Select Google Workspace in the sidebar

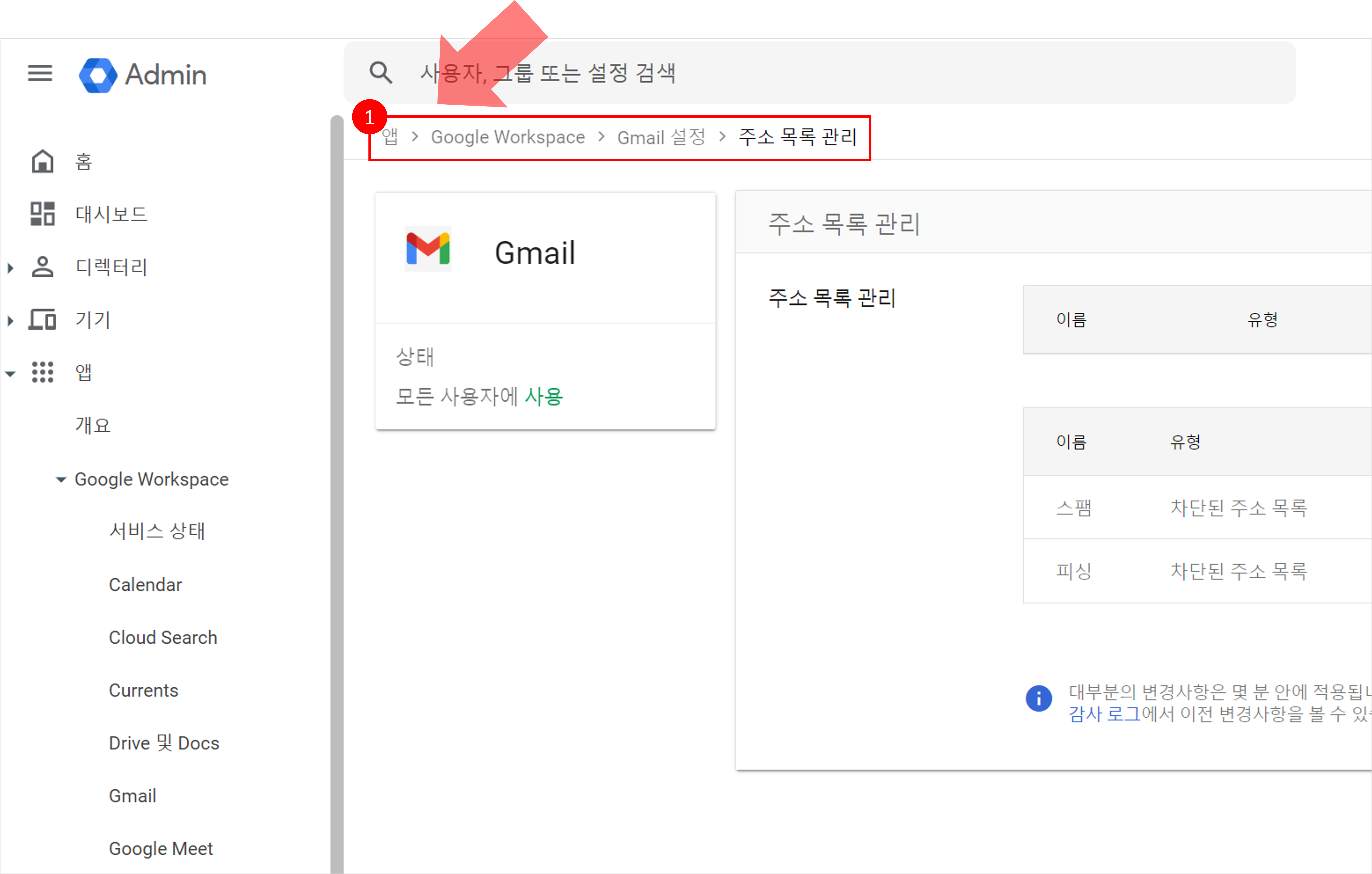(152, 479)
